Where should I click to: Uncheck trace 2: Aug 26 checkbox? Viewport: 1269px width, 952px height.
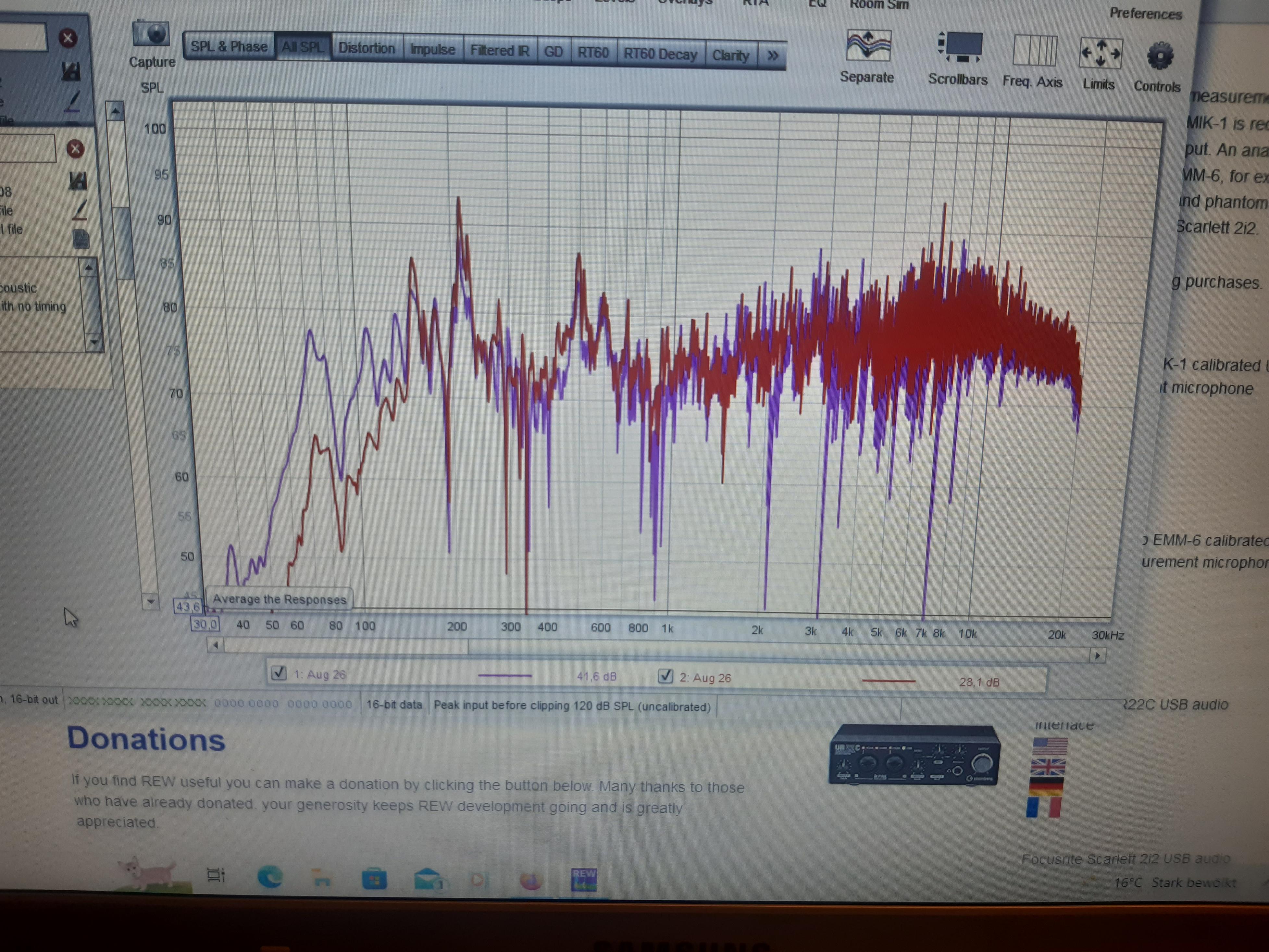click(665, 676)
